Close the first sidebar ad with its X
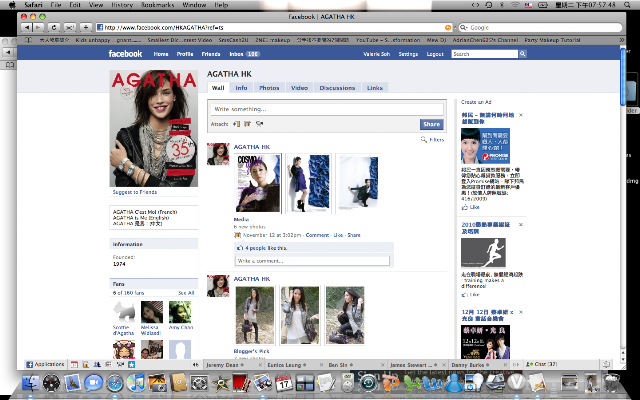This screenshot has width=640, height=400. coord(521,115)
